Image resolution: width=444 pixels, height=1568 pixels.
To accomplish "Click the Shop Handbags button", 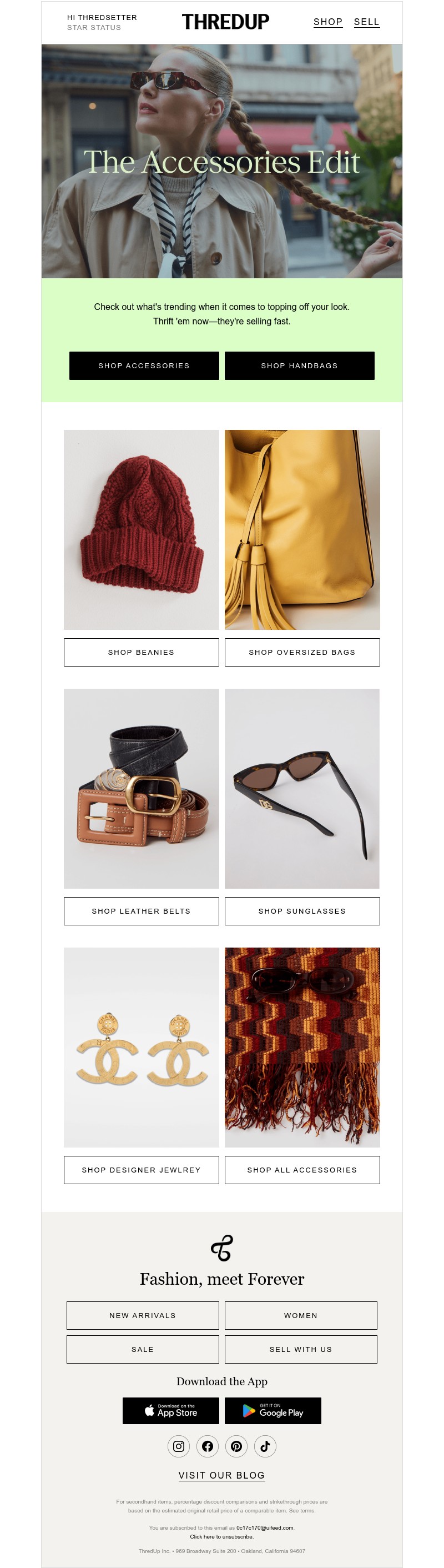I will click(300, 366).
